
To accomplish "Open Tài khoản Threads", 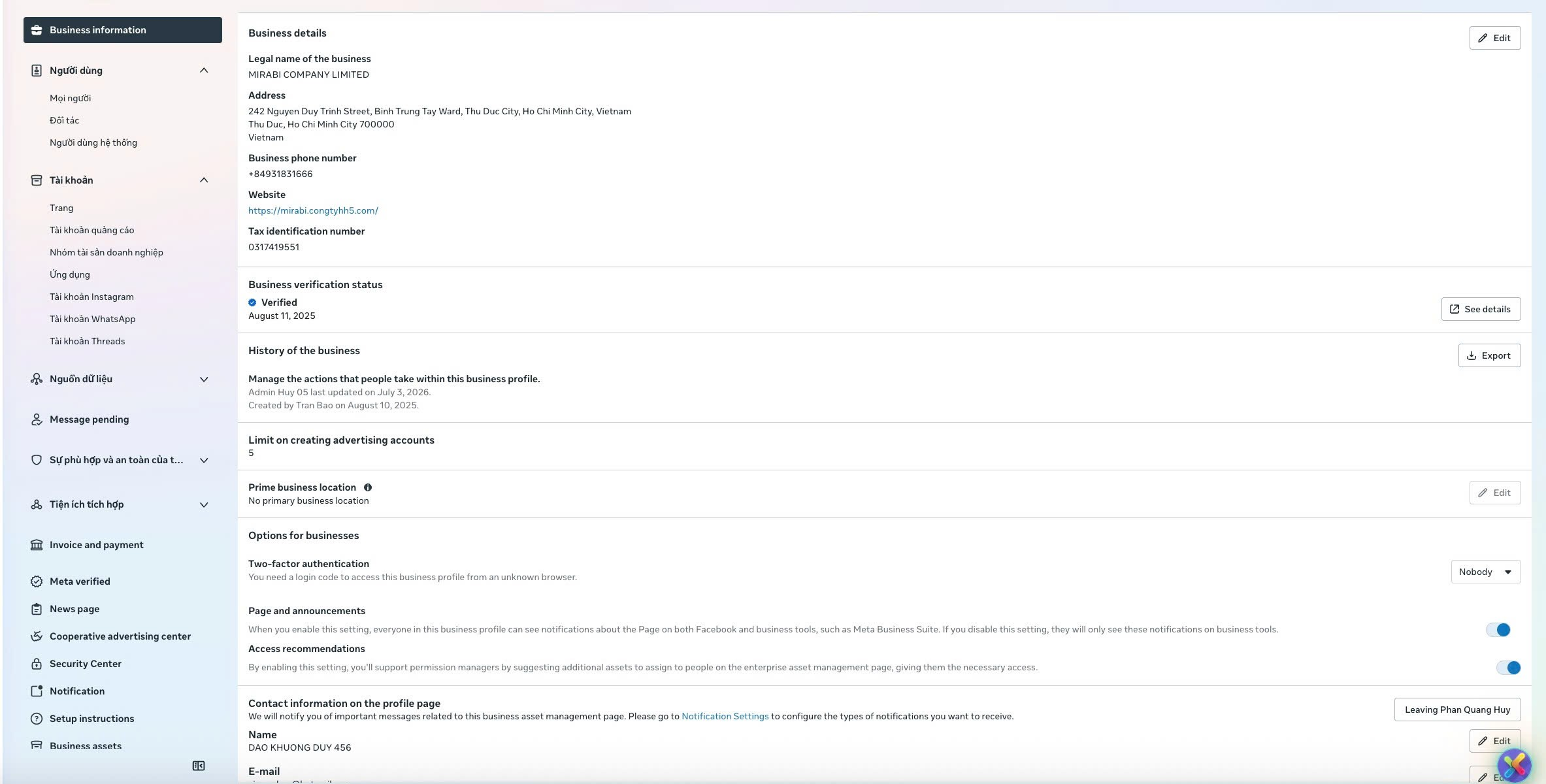I will (88, 341).
